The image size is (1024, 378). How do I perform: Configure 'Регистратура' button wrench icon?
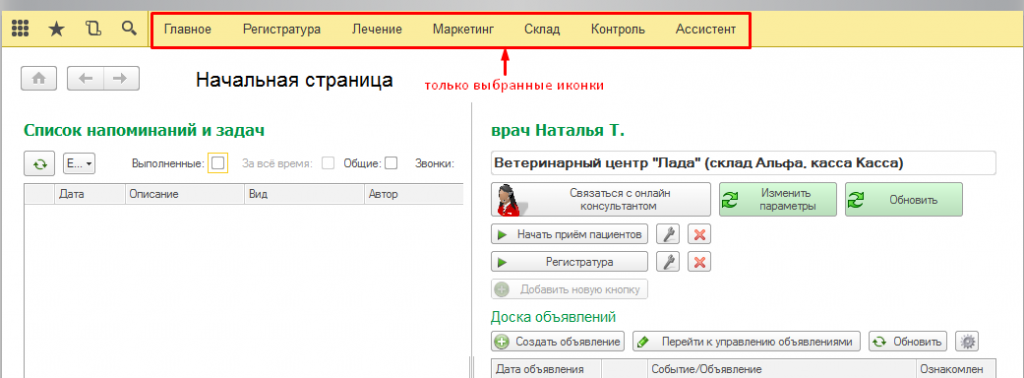click(667, 262)
